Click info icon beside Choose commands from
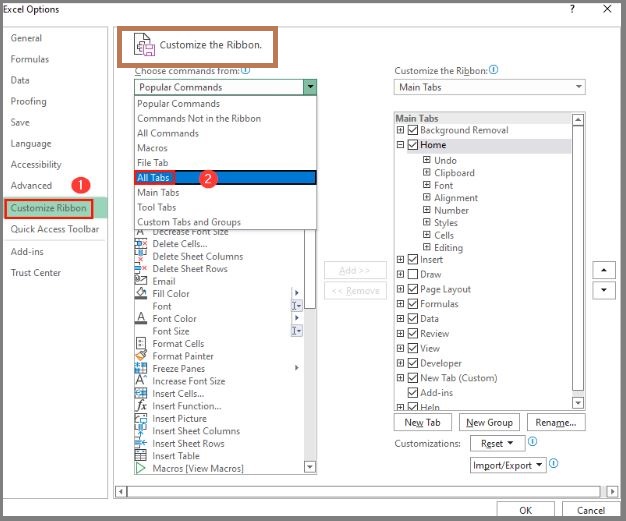The width and height of the screenshot is (626, 521). [246, 70]
